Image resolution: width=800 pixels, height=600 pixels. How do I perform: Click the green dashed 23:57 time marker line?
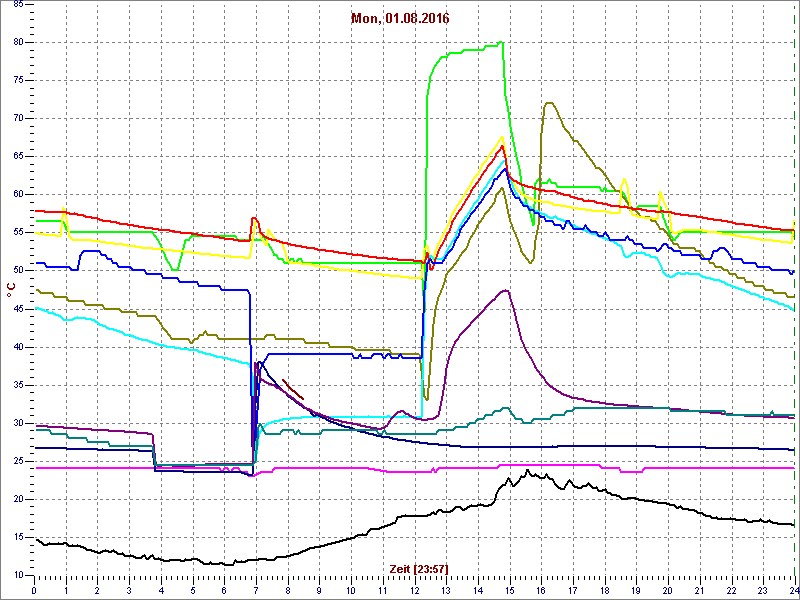(795, 291)
